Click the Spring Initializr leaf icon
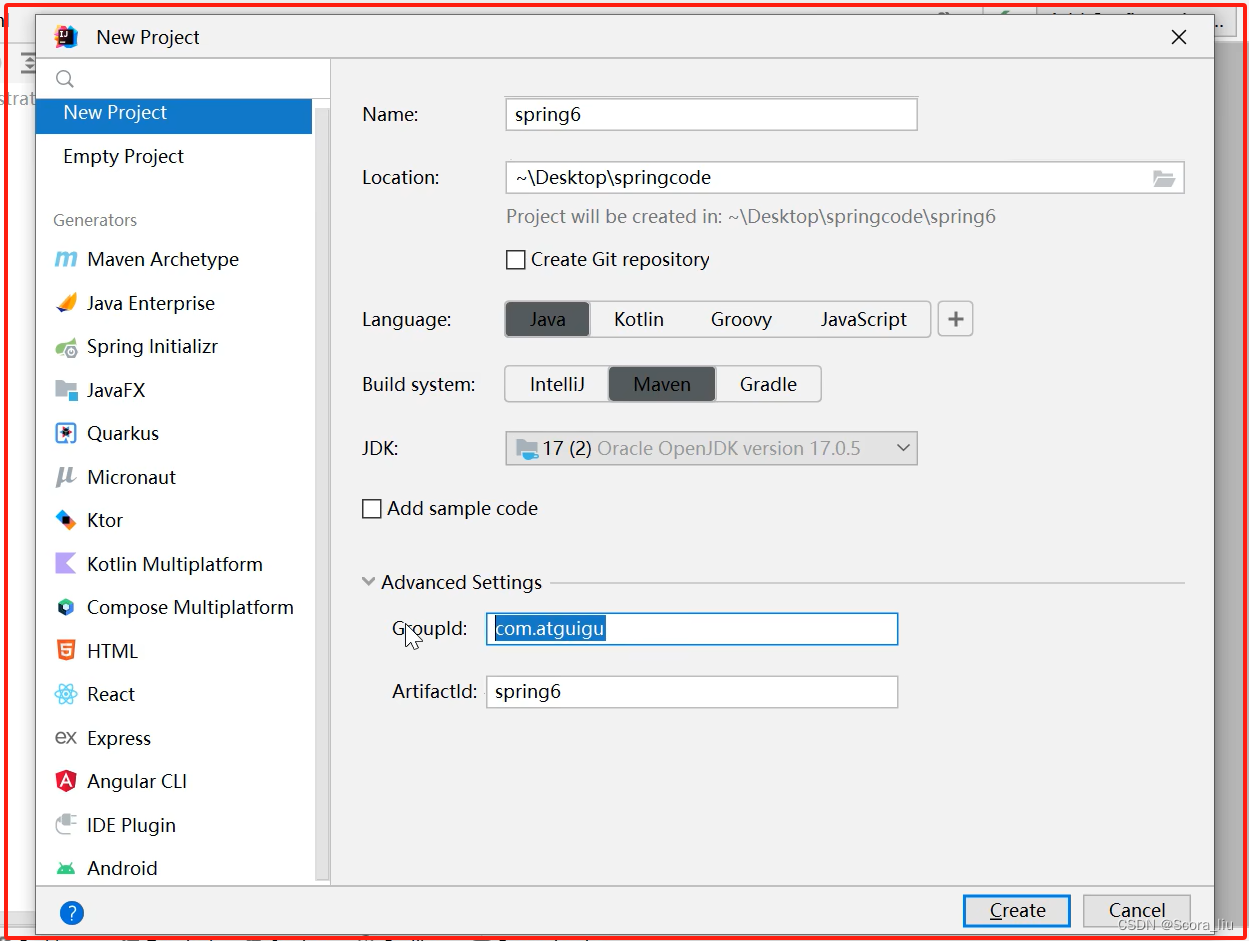Screen dimensions: 1249x941 click(x=66, y=347)
